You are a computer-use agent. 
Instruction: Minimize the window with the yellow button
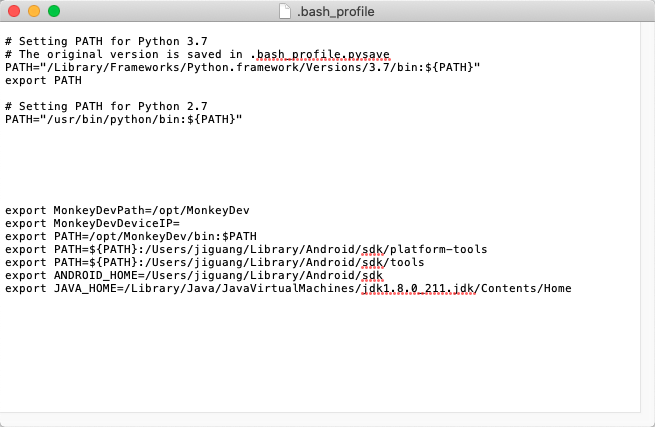[x=34, y=11]
